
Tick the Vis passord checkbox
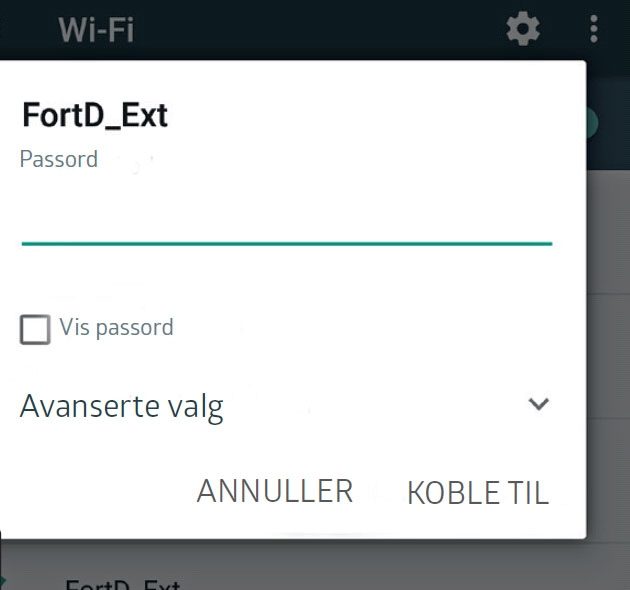(35, 330)
